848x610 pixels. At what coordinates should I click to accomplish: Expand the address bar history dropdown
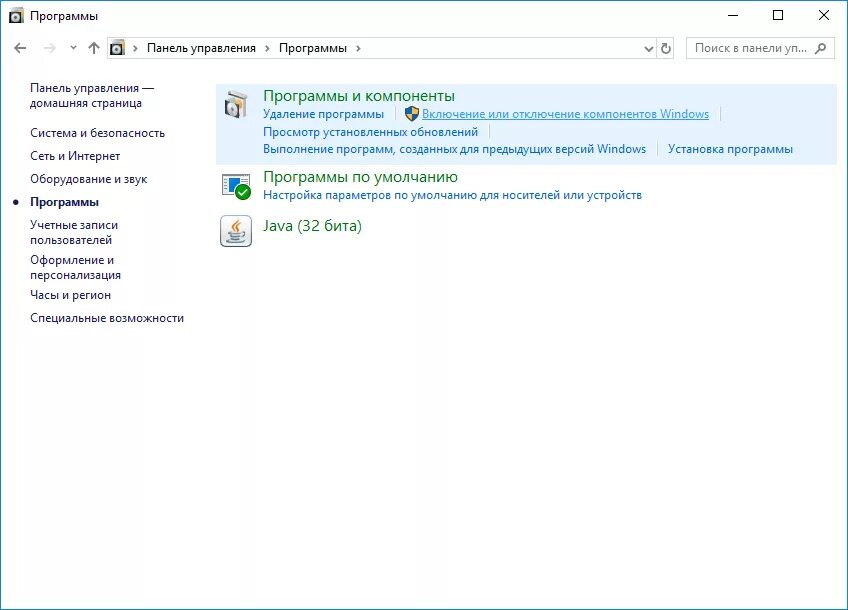(649, 49)
